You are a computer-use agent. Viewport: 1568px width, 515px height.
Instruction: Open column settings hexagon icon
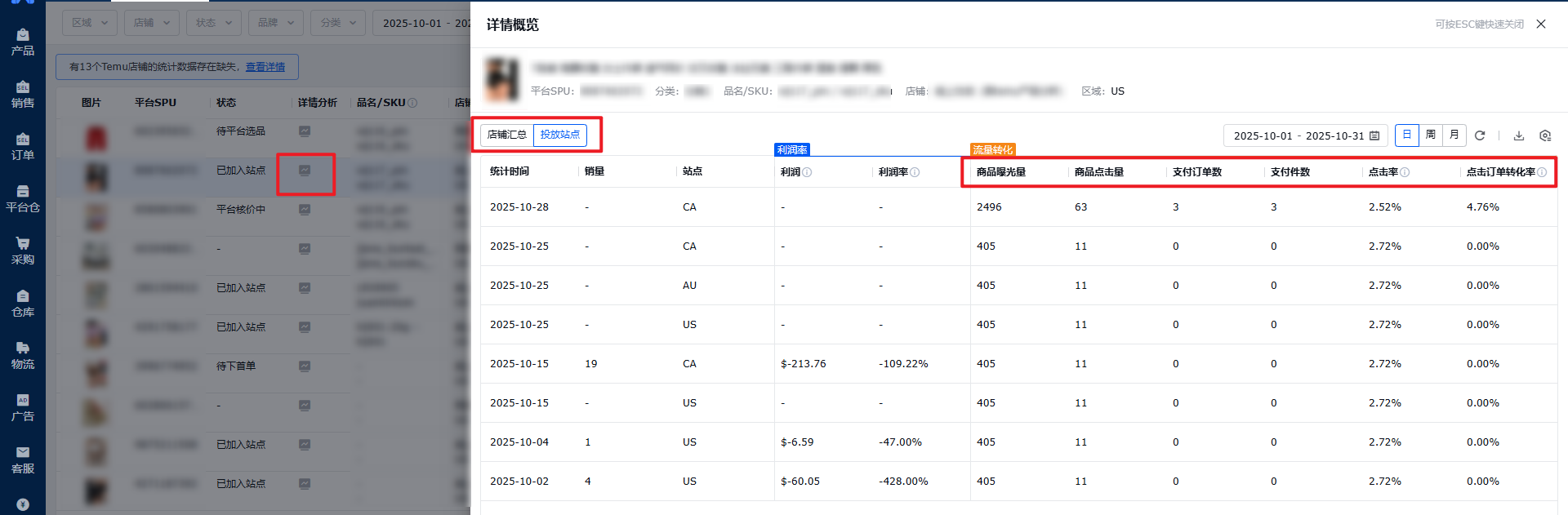click(1545, 135)
